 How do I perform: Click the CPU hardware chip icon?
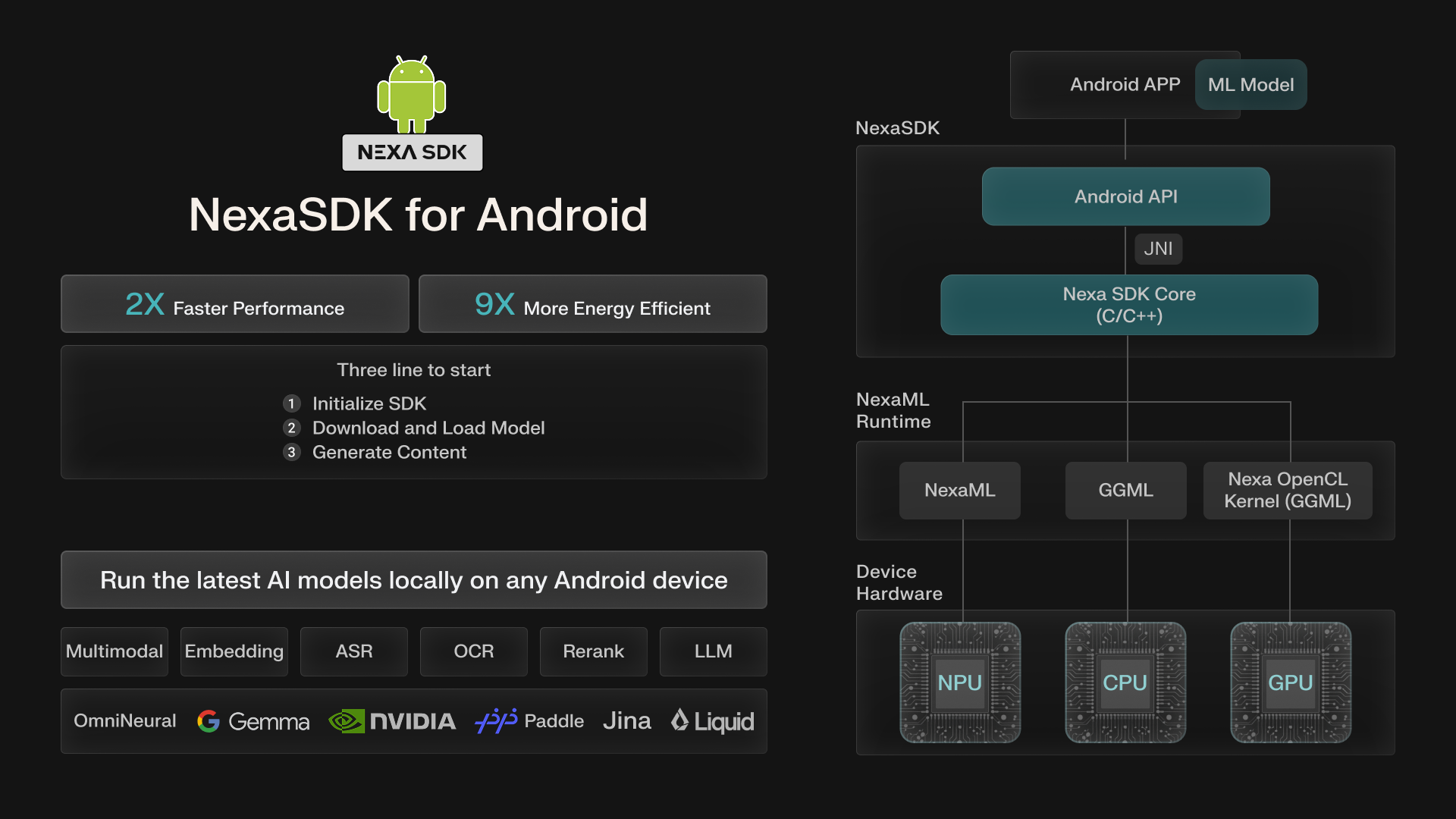pos(1125,682)
